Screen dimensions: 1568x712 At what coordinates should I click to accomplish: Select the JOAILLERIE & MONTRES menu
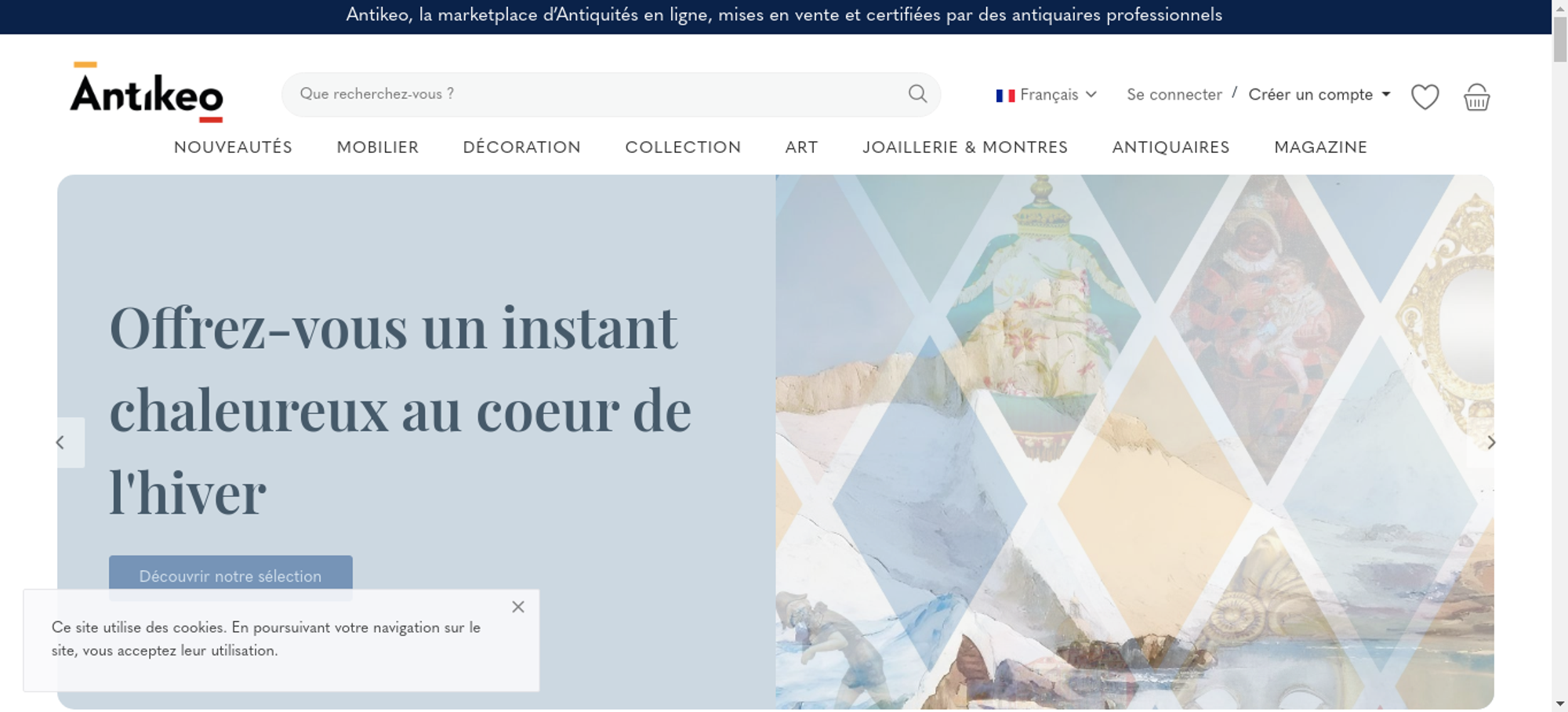(x=965, y=147)
